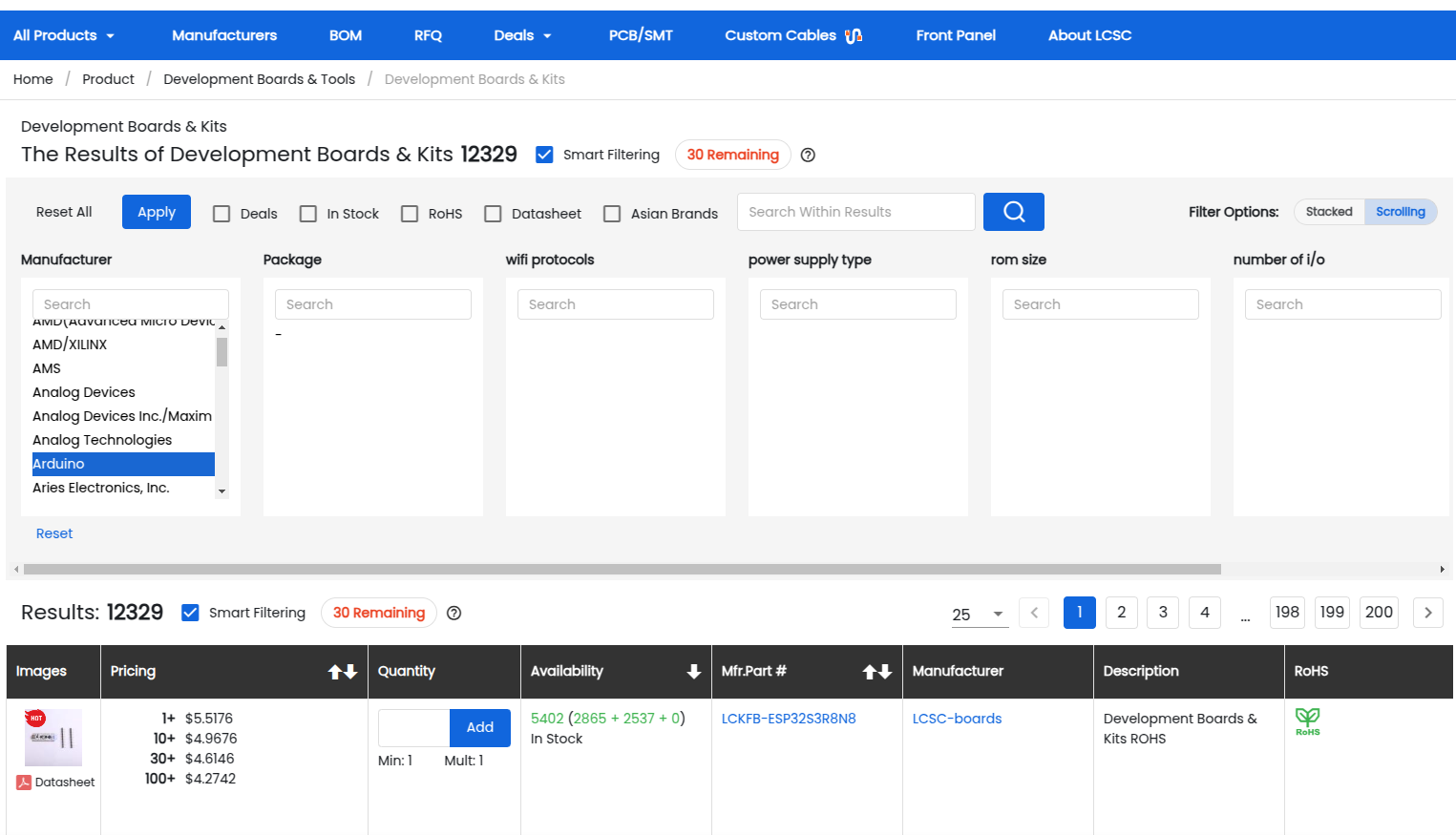The image size is (1456, 835).
Task: Open the RFQ nav item
Action: point(428,35)
